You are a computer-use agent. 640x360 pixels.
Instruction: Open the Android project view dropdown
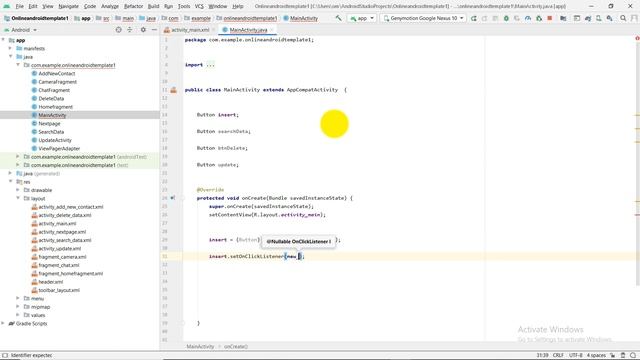point(20,30)
